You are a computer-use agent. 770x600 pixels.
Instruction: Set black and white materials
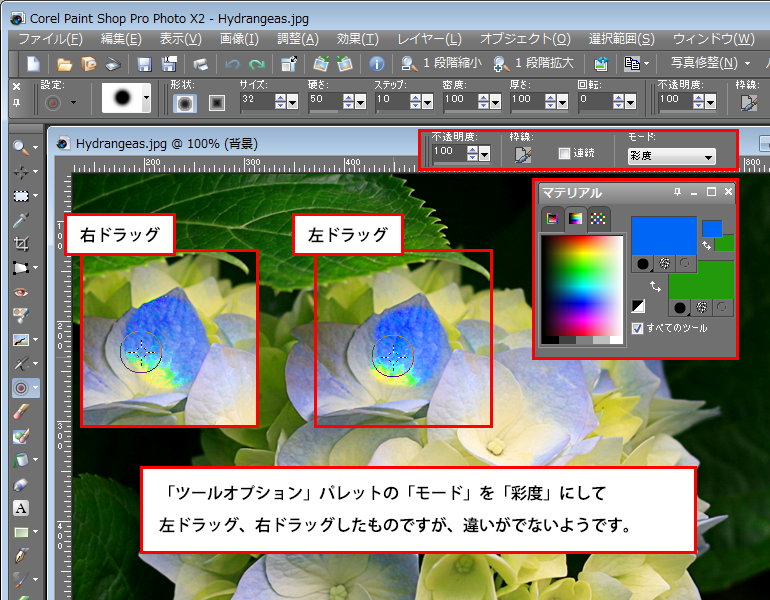click(638, 306)
